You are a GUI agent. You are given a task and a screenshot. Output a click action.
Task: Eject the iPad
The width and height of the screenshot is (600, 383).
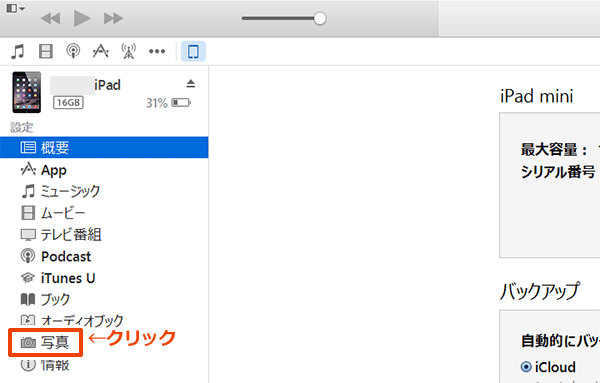tap(191, 83)
